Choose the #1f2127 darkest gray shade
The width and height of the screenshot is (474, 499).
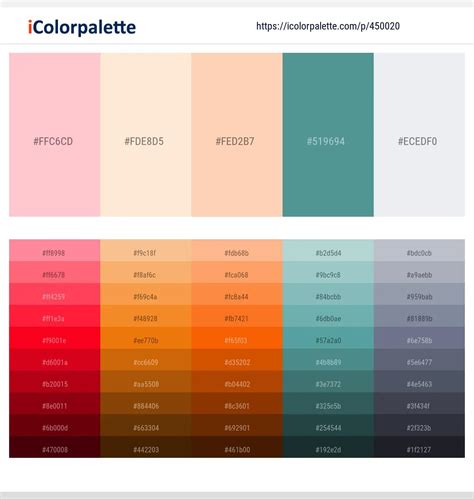419,447
